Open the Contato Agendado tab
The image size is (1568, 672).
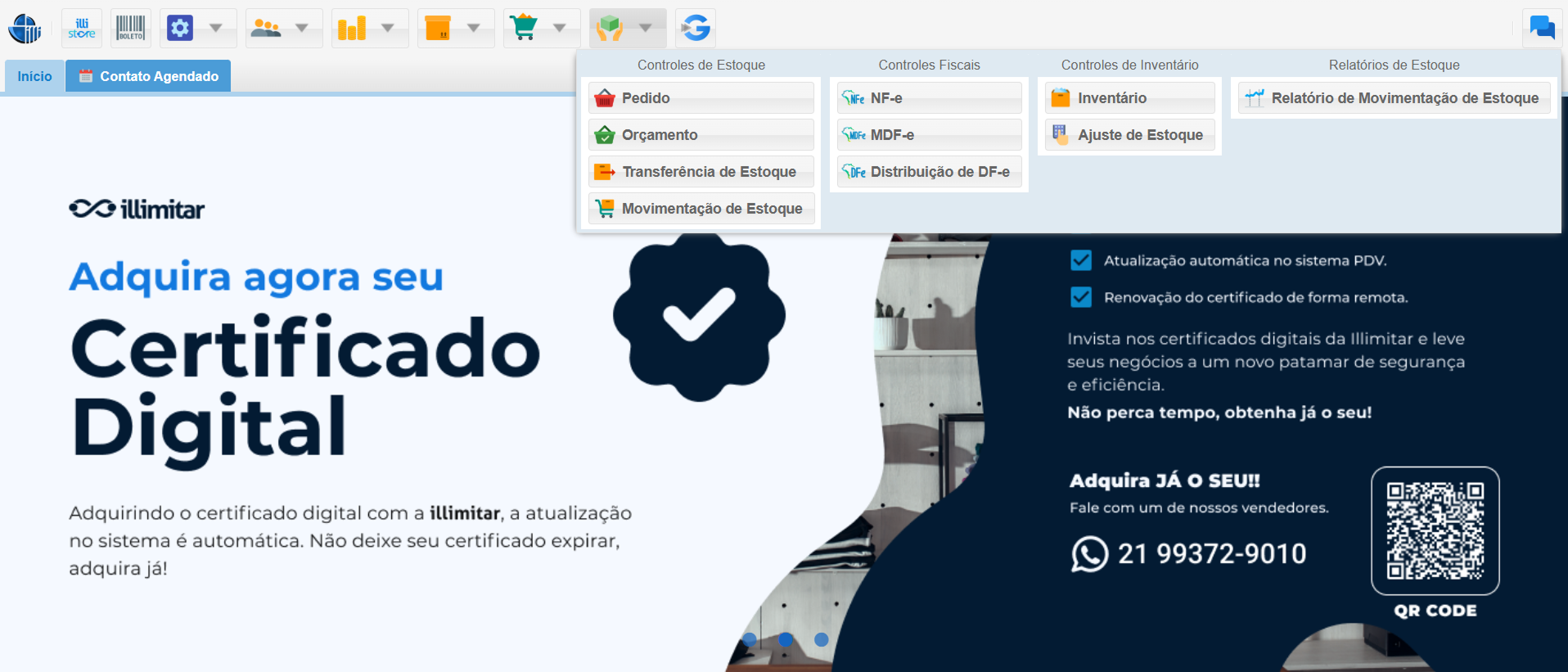148,76
